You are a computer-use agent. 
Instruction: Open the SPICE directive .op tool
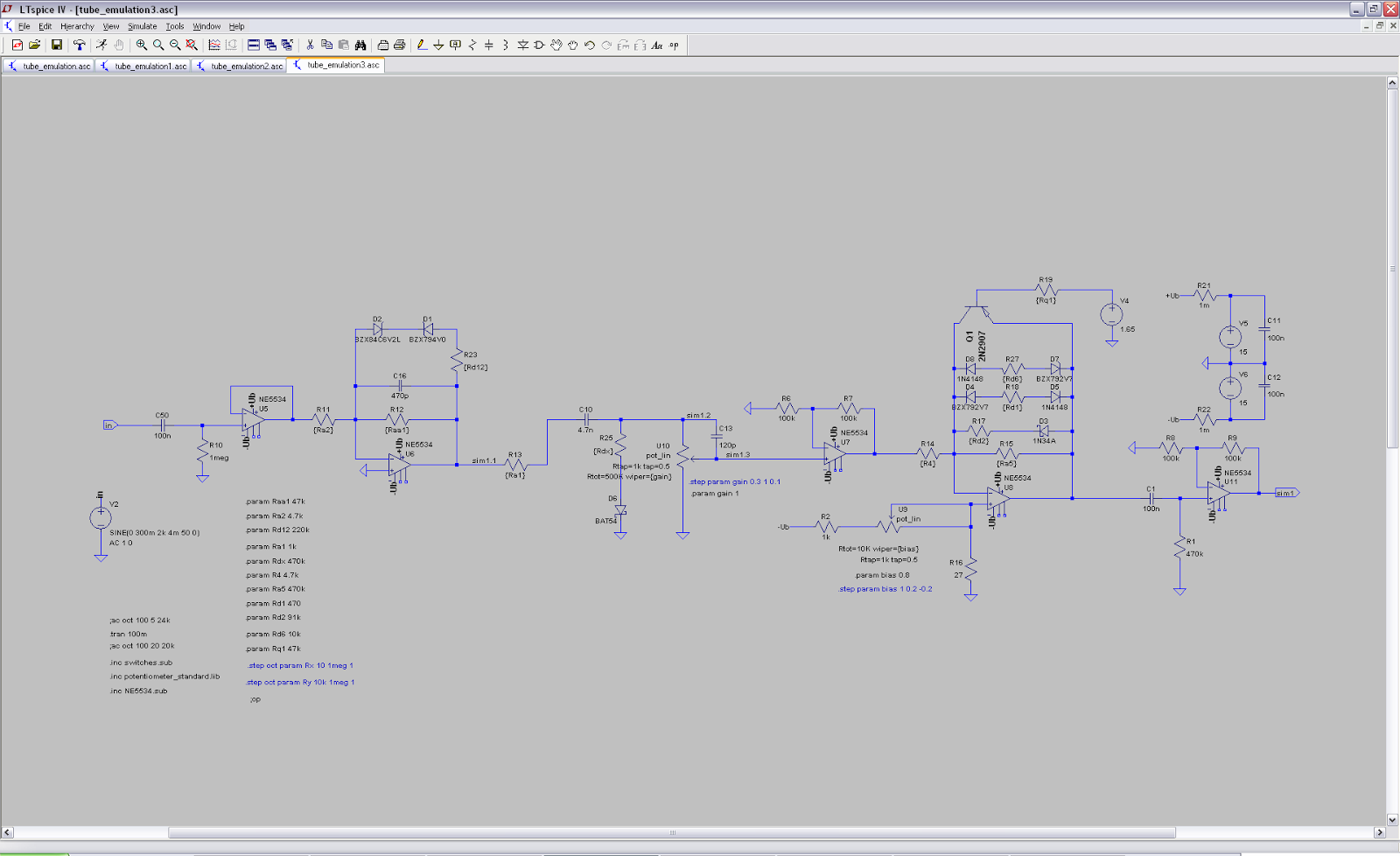pos(674,45)
